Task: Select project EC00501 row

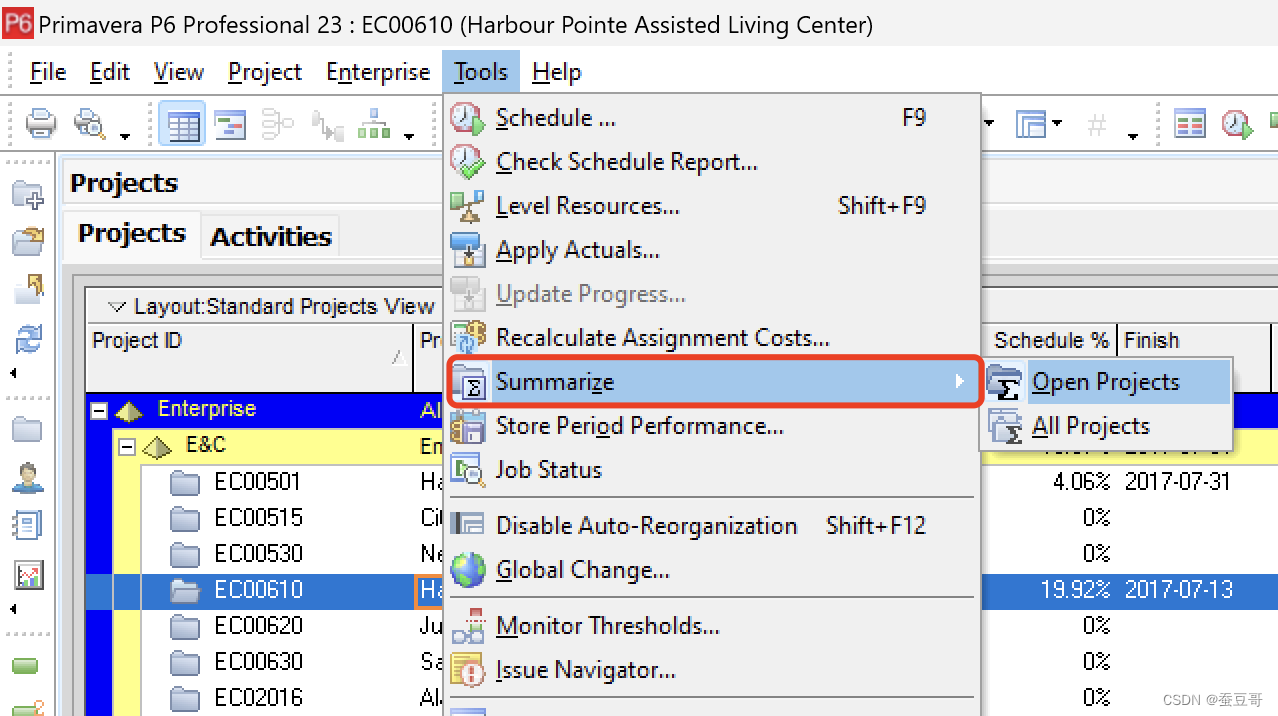Action: pyautogui.click(x=258, y=482)
